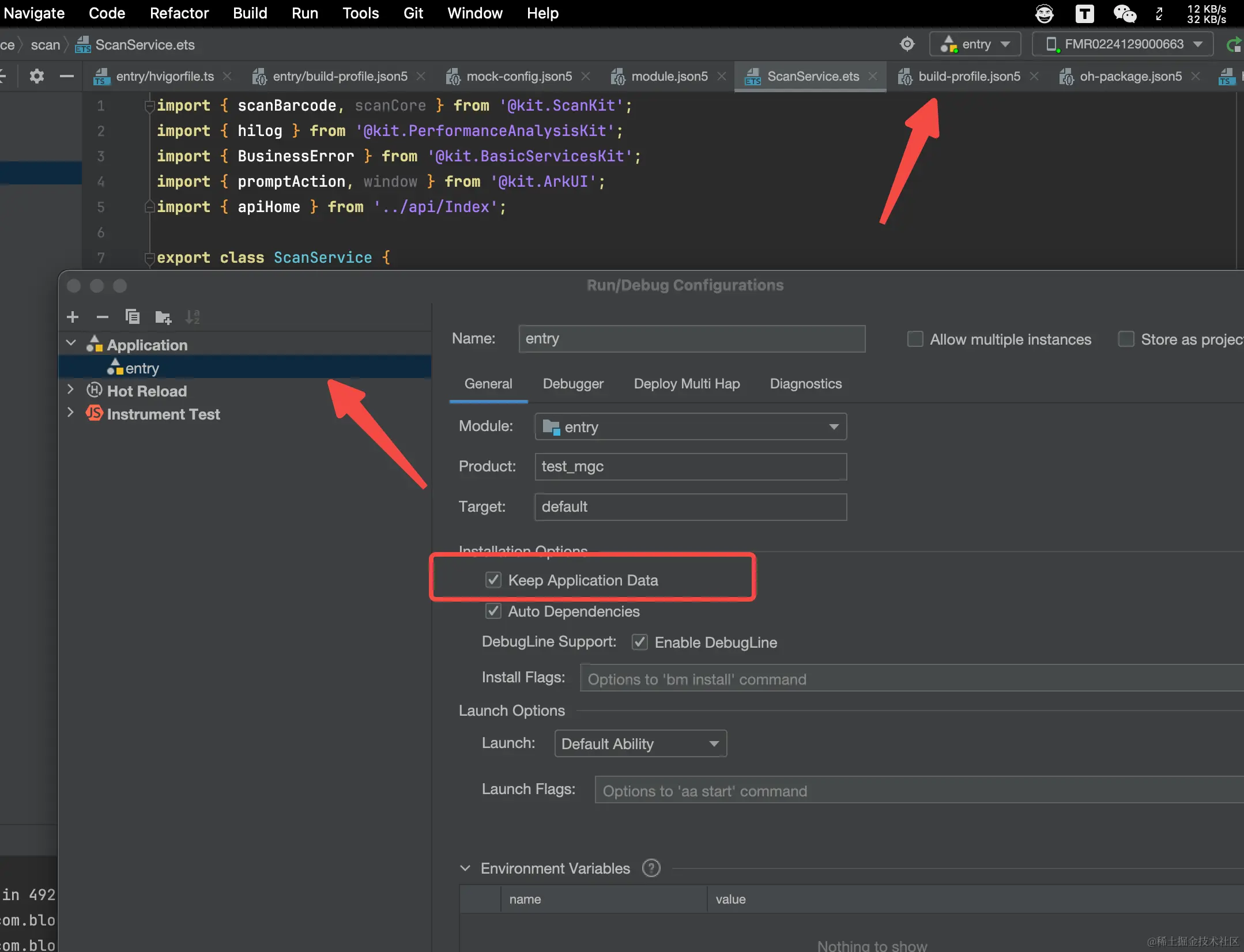Image resolution: width=1244 pixels, height=952 pixels.
Task: Click the settings gear icon in the project panel
Action: [37, 76]
